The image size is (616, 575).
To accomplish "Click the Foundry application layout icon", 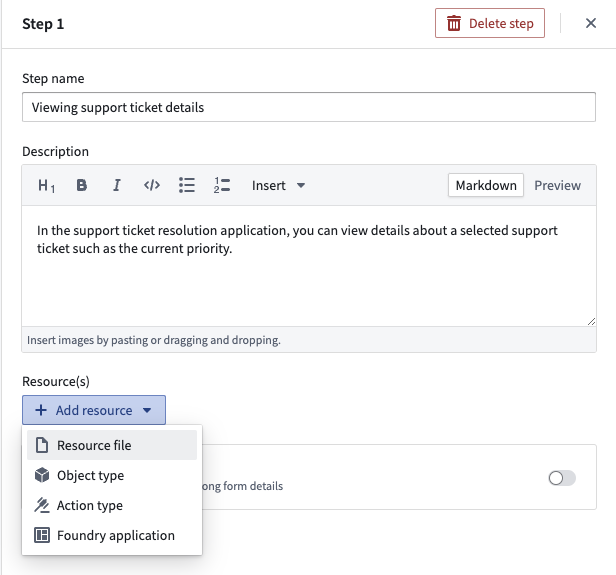I will point(42,535).
